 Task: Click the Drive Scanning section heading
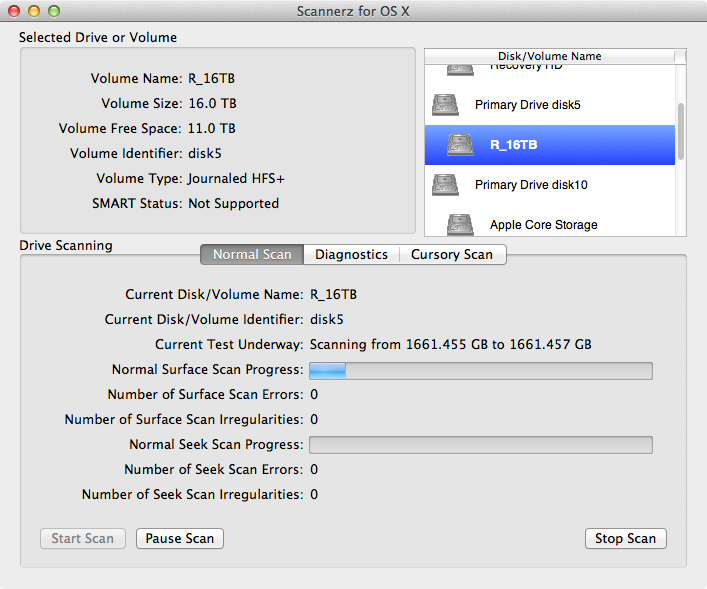(66, 246)
